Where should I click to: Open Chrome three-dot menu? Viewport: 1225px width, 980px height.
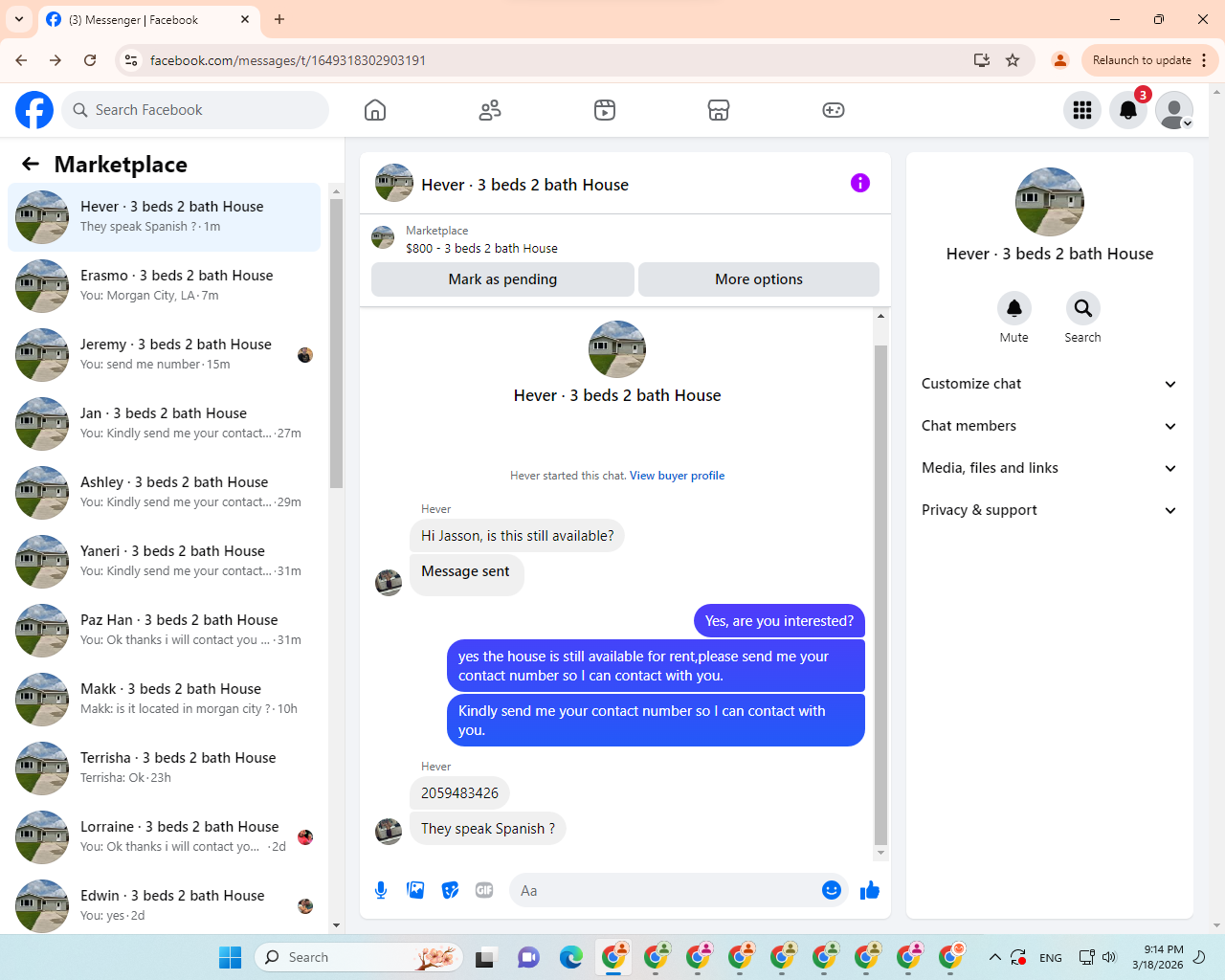[1204, 60]
